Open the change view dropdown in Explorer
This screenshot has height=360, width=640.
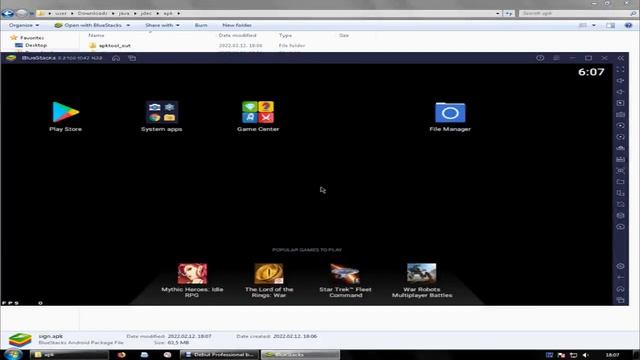click(x=594, y=25)
